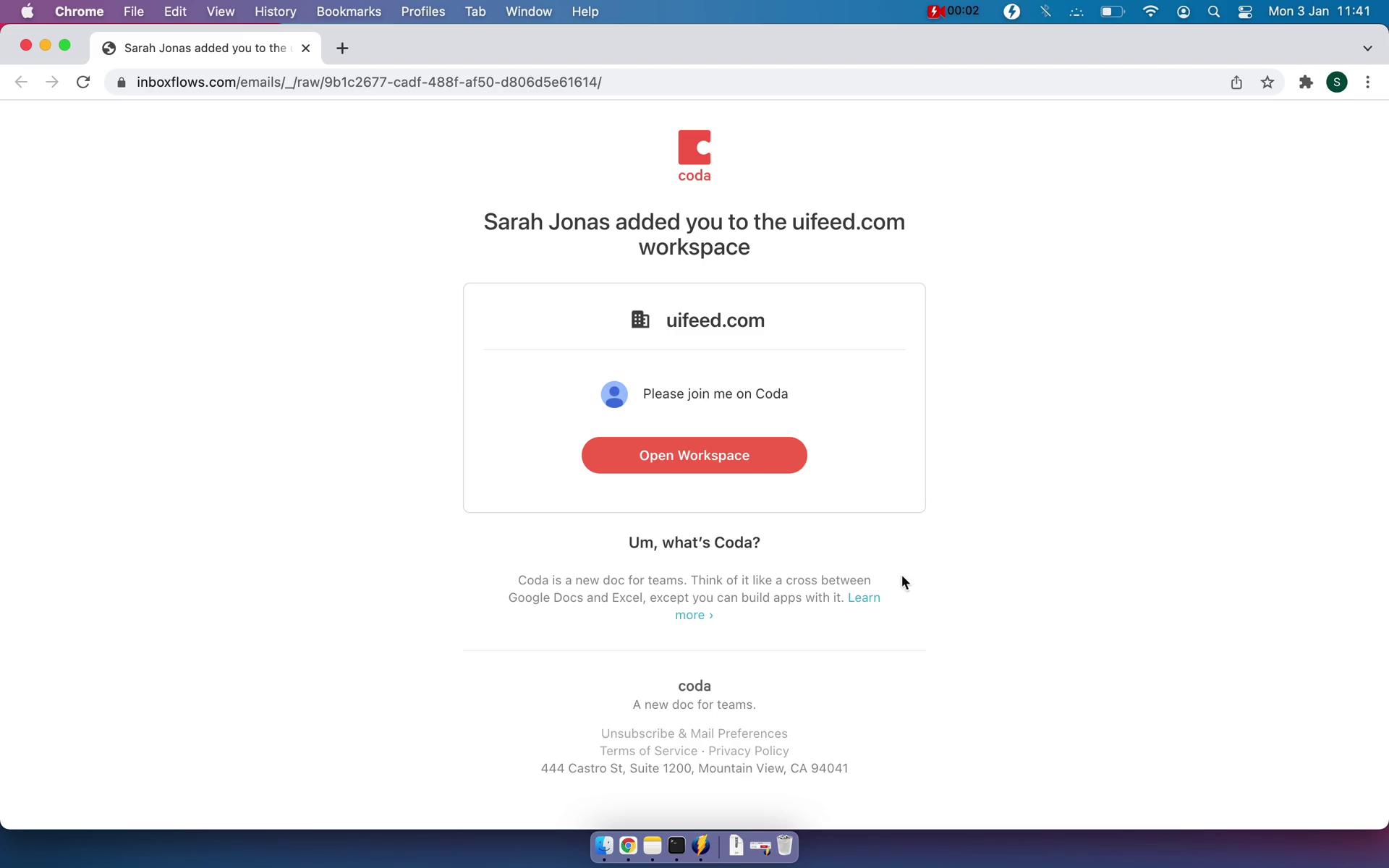Viewport: 1389px width, 868px height.
Task: Close the Sarah Jonas tab
Action: click(x=305, y=48)
